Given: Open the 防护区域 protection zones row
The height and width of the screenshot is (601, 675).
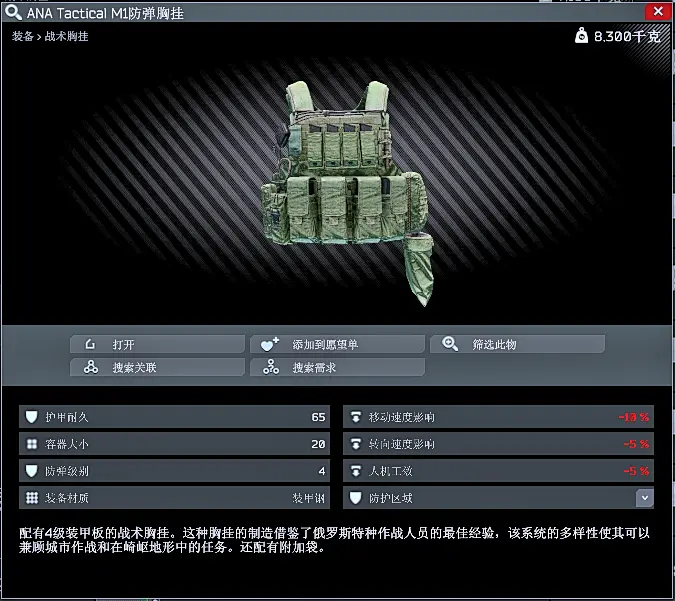Looking at the screenshot, I should [498, 498].
